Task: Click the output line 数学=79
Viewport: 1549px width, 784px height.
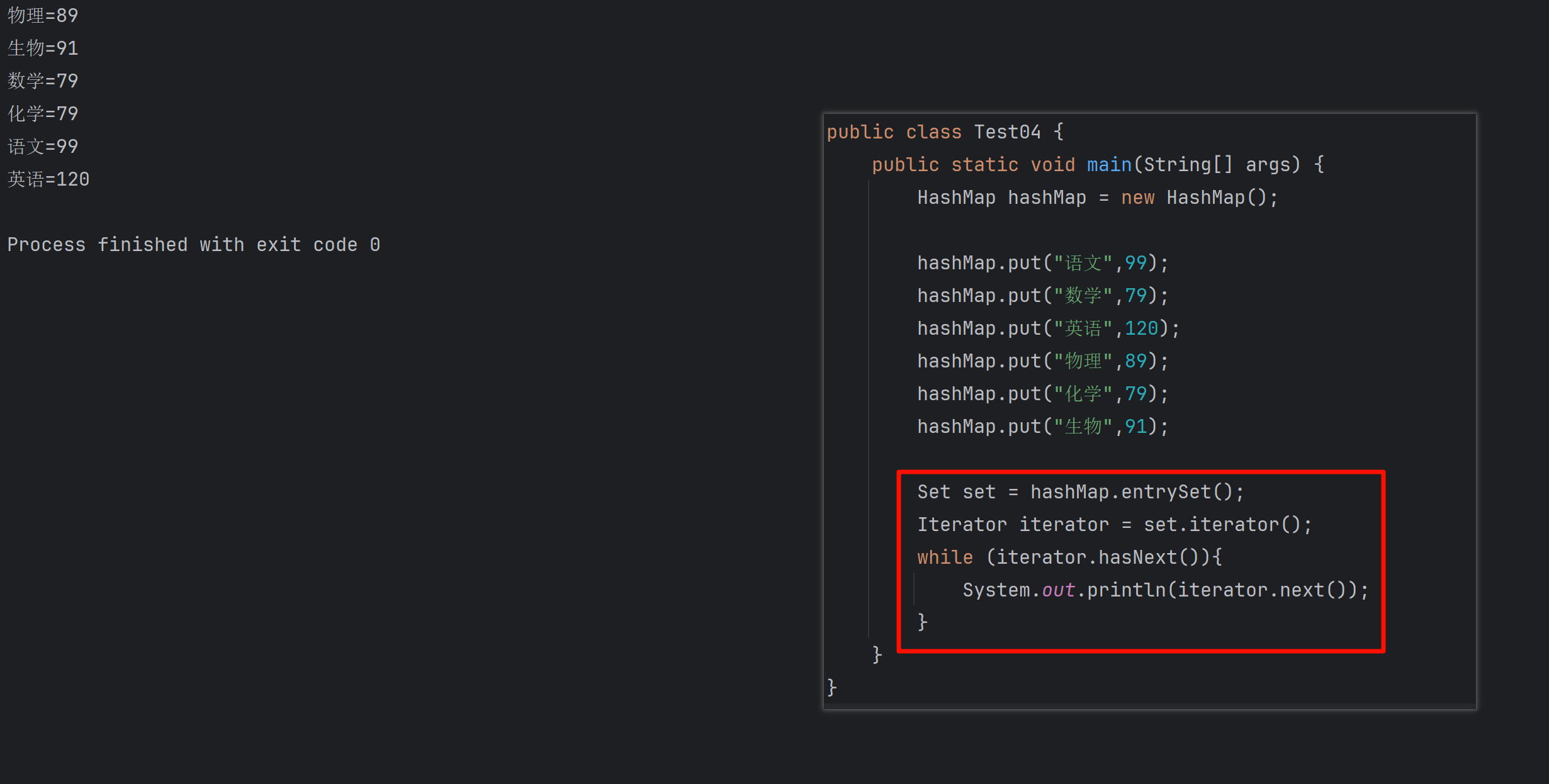Action: [43, 81]
